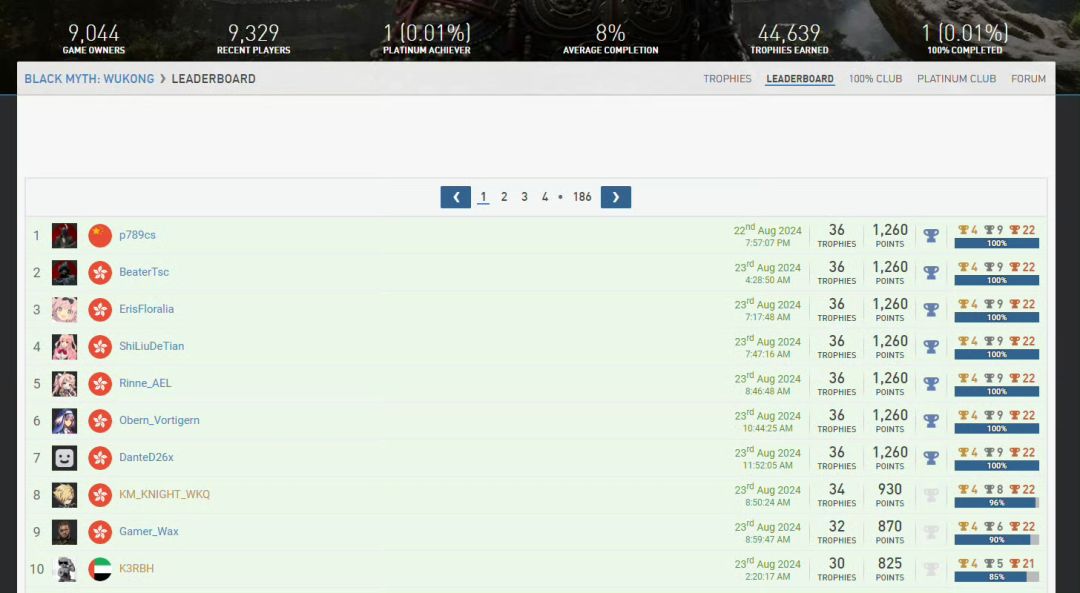Open ErisFloralia profile link

[x=147, y=309]
